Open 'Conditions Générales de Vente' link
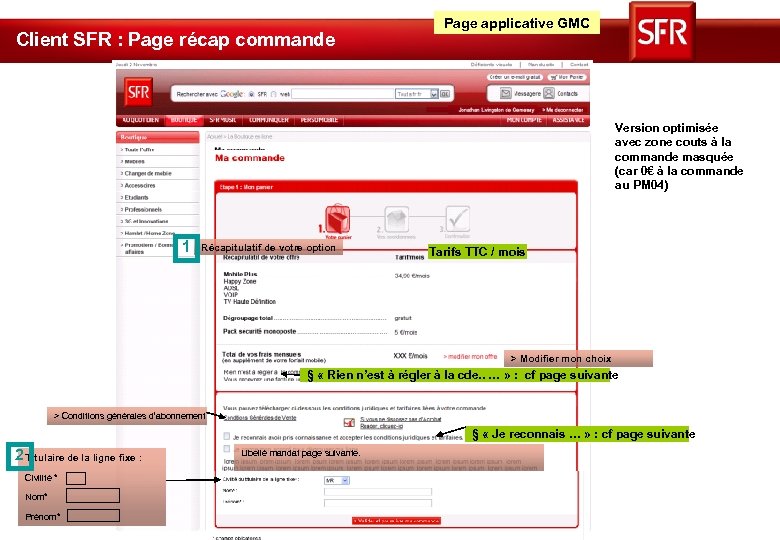 tap(260, 418)
